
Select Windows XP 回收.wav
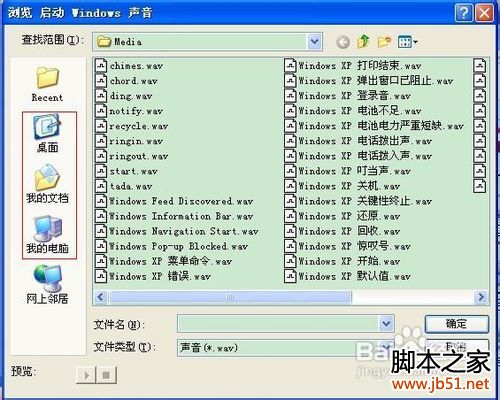click(x=342, y=231)
